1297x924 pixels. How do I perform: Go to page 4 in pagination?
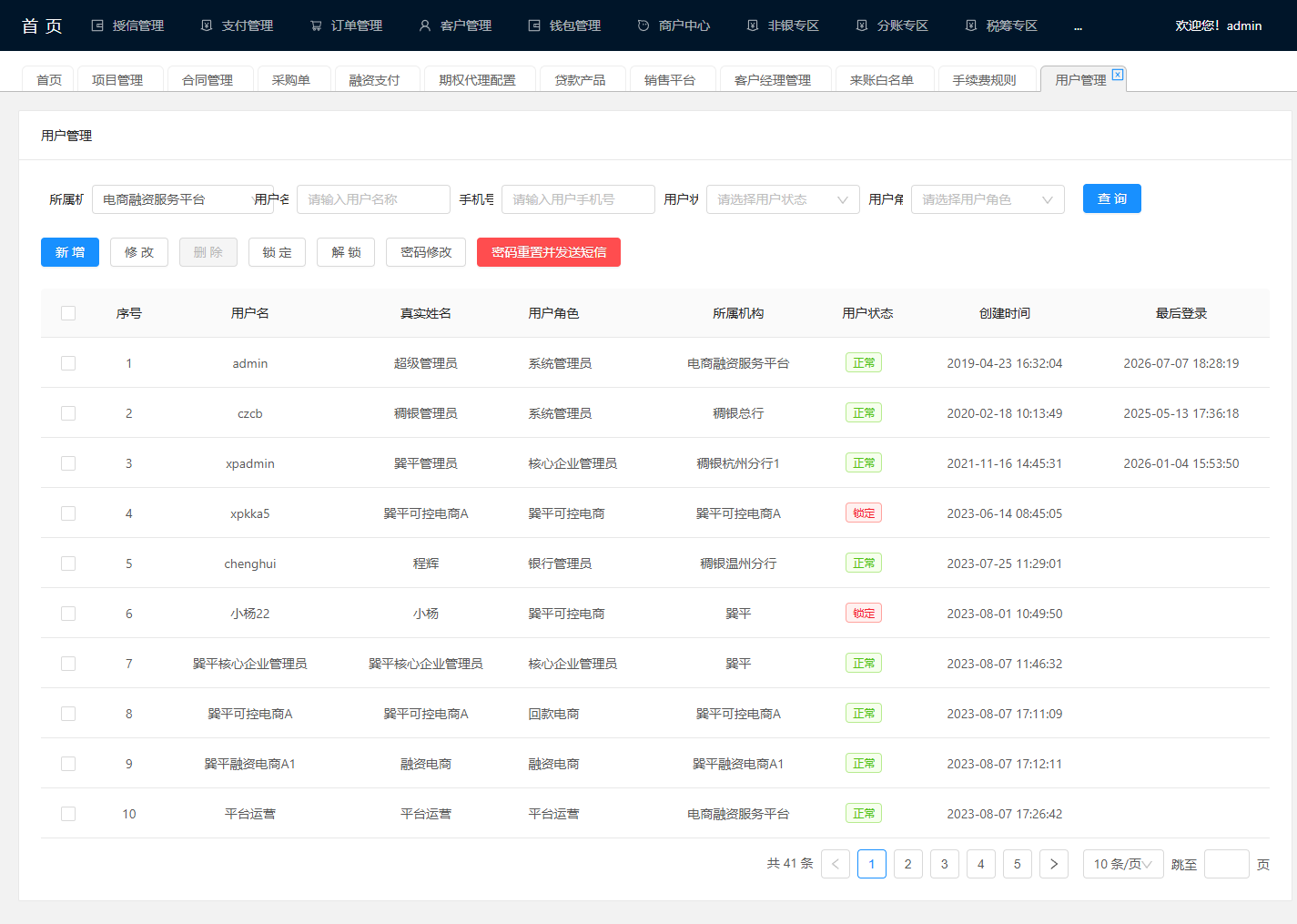pos(981,864)
